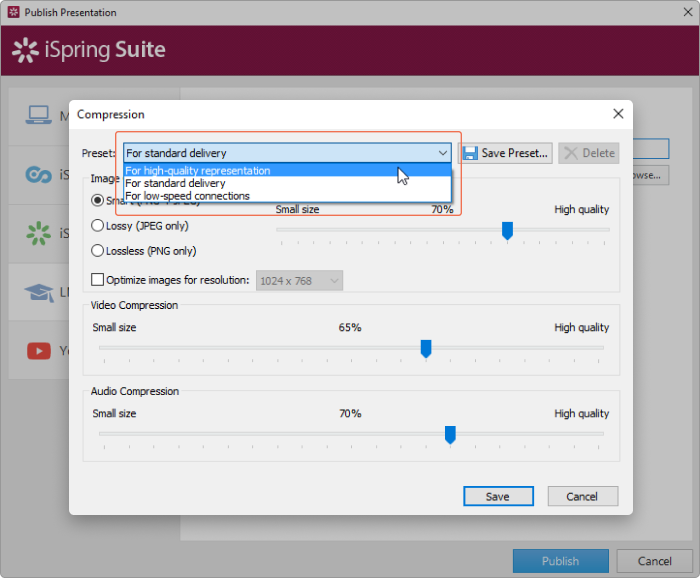Click the Video Compression 65% value
Viewport: 700px width, 578px height.
coord(350,327)
